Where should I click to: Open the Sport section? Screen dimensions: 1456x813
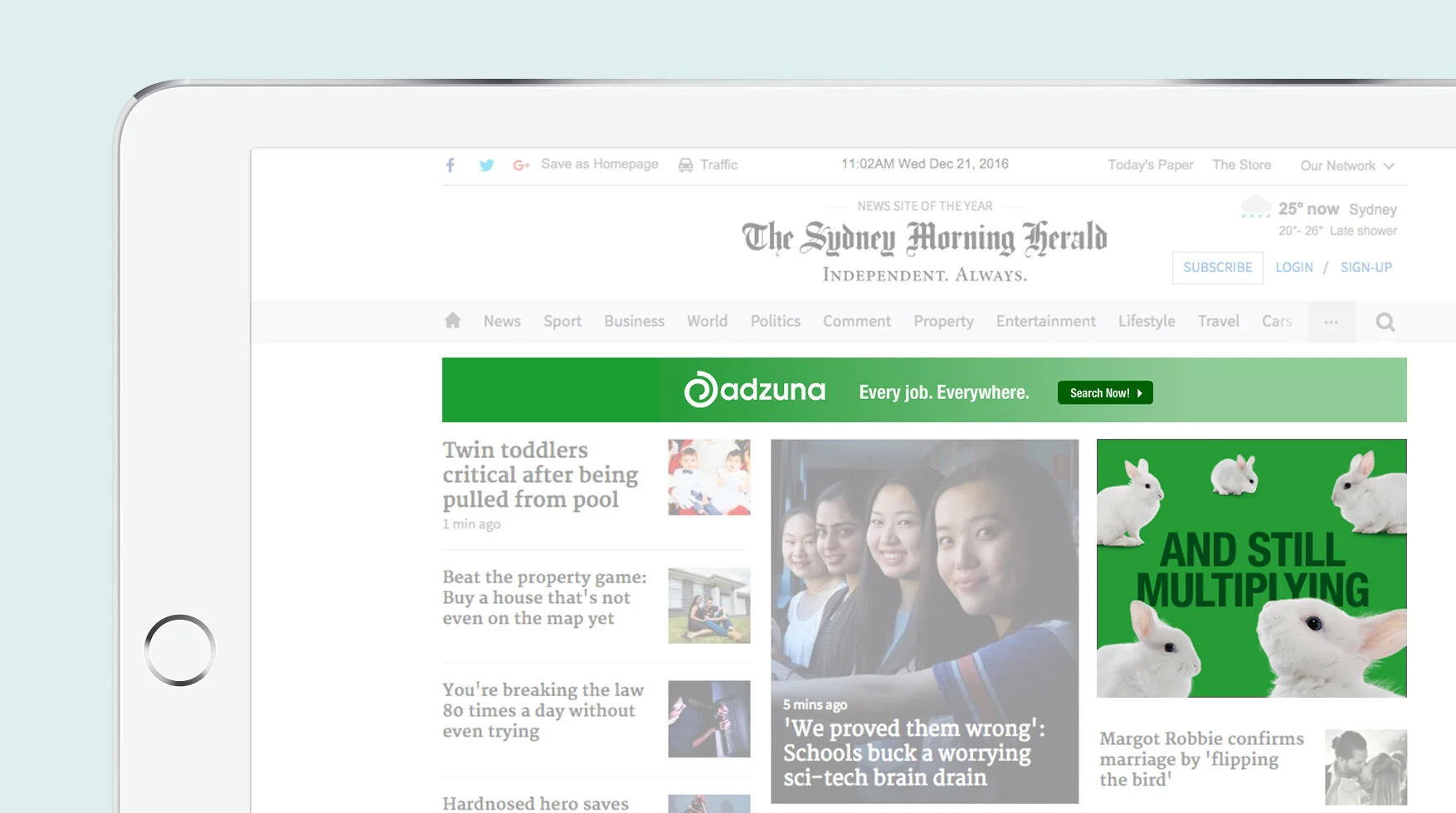pos(562,322)
